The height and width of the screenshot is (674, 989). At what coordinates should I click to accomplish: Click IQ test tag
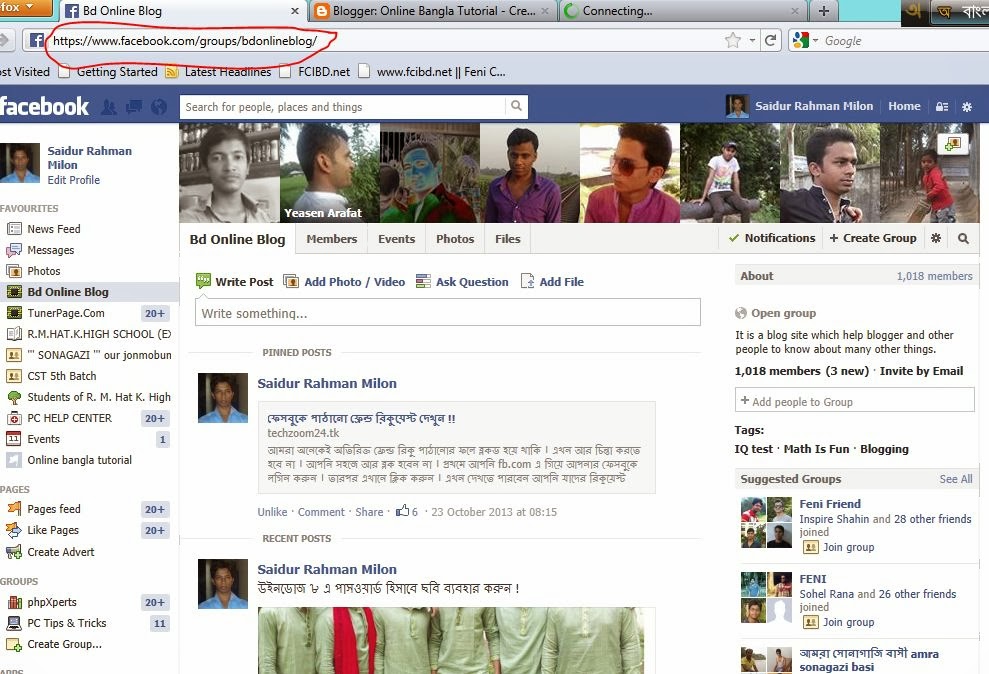coord(754,449)
